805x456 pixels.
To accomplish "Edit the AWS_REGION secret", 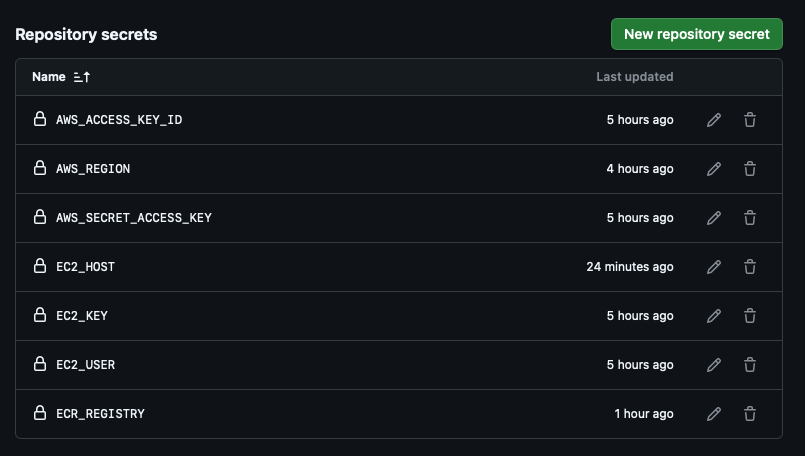I will pos(714,169).
